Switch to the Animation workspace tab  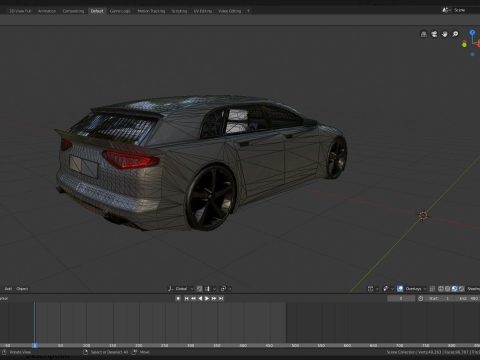[x=47, y=11]
